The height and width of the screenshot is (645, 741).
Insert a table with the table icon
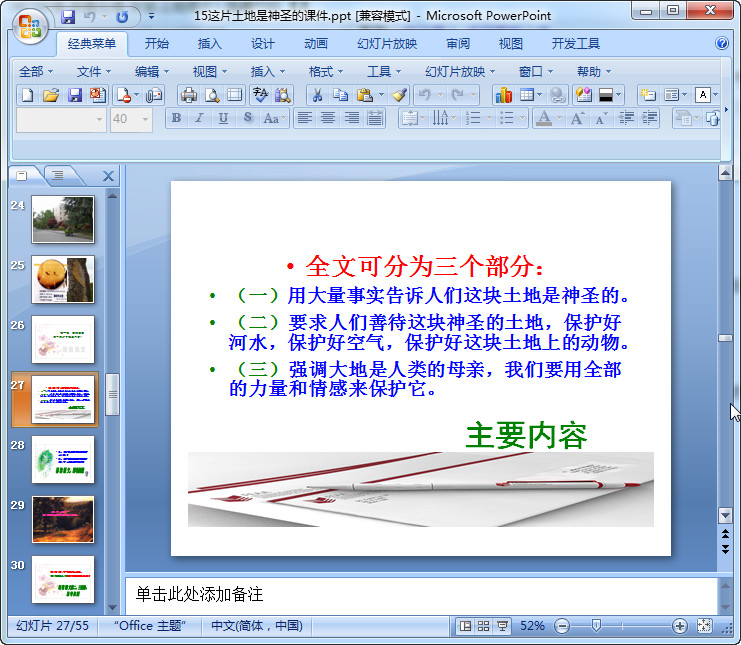tap(526, 95)
